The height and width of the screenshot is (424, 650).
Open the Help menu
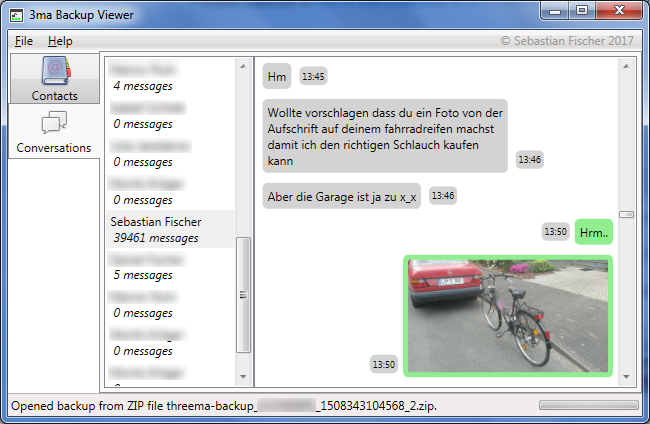[60, 41]
